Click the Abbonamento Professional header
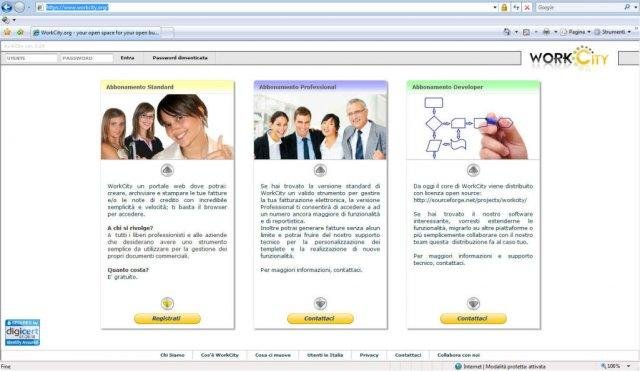Viewport: 640px width, 371px height. [x=320, y=87]
